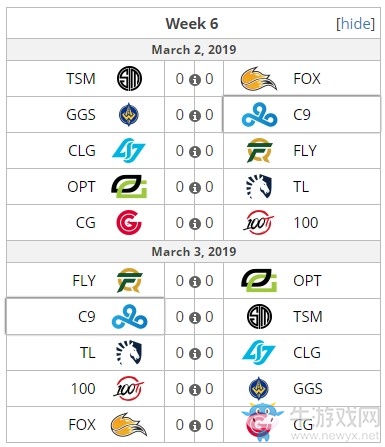Click the Echo Fox logo beside FOX, March 2

(259, 79)
